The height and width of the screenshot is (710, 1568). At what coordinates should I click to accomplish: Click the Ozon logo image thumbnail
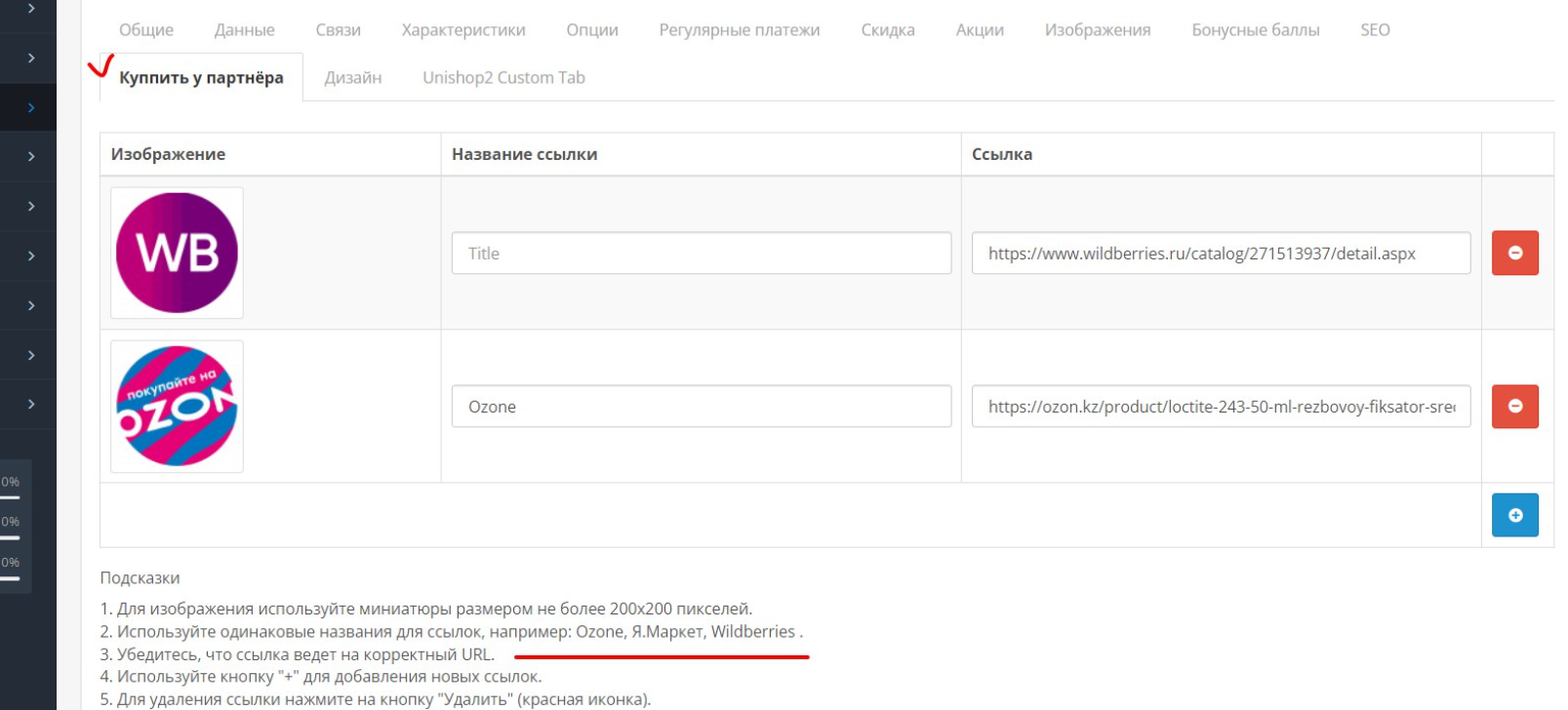[x=177, y=406]
